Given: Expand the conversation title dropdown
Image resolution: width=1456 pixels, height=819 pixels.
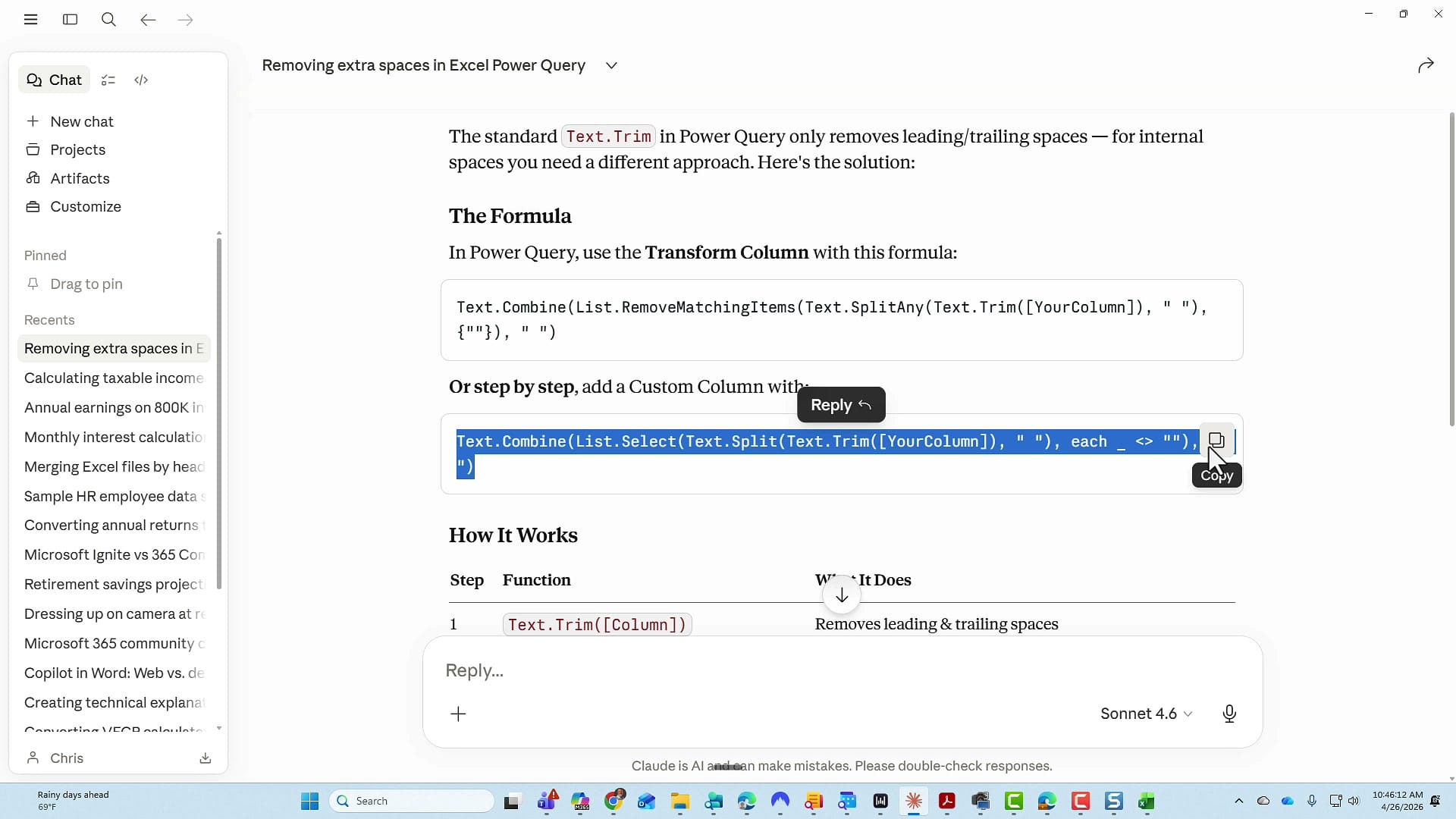Looking at the screenshot, I should click(x=611, y=65).
